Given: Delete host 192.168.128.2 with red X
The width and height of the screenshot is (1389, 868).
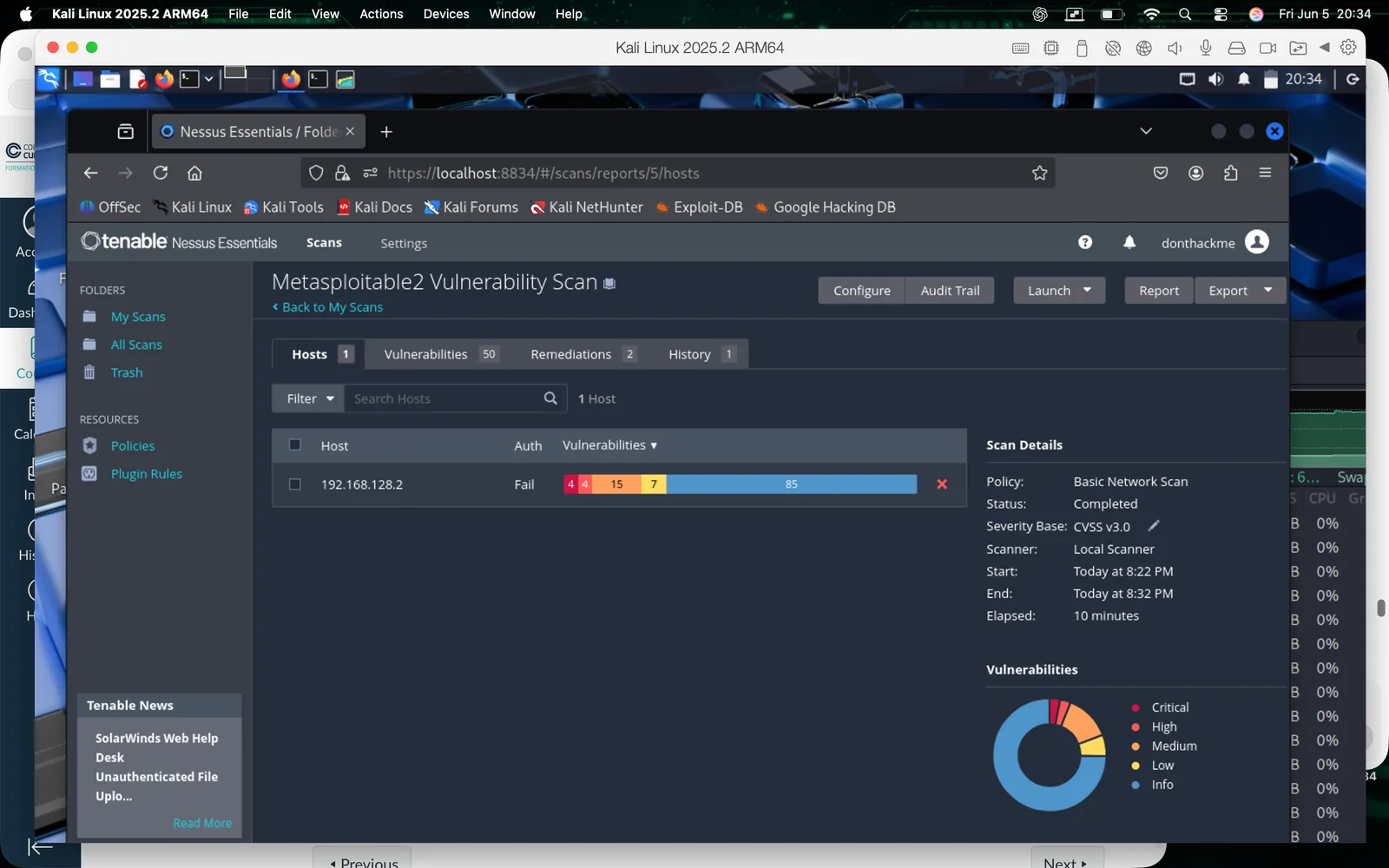Looking at the screenshot, I should 942,484.
